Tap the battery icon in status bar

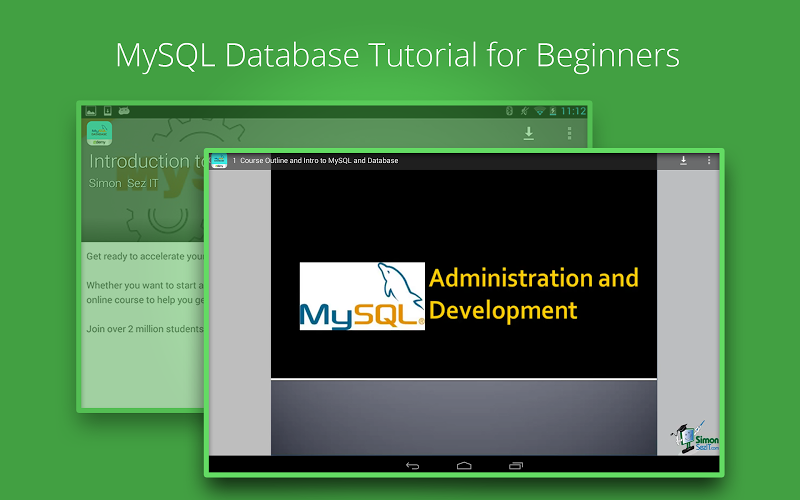pos(553,111)
